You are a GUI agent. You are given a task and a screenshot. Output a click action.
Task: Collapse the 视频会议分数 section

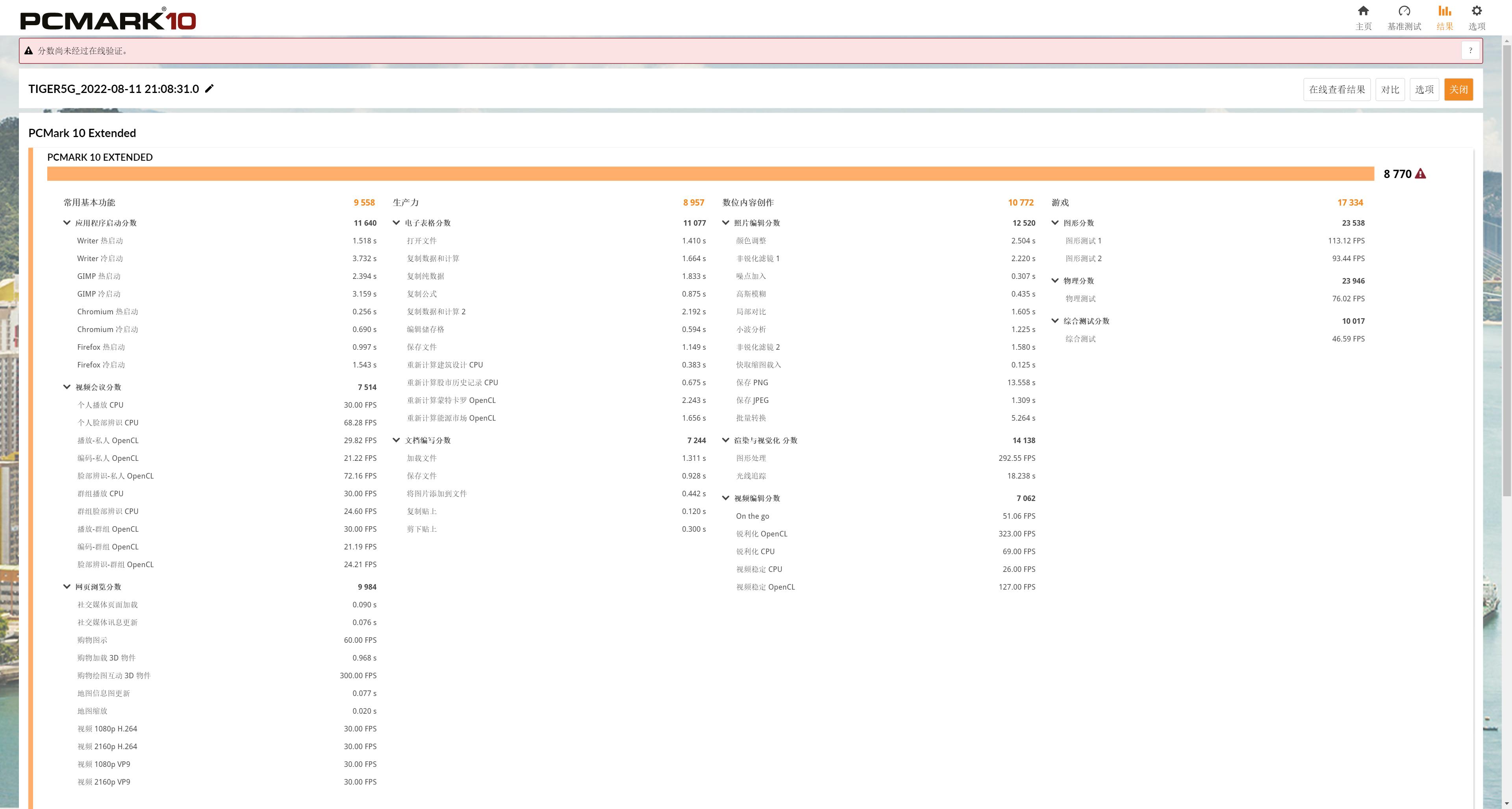67,387
